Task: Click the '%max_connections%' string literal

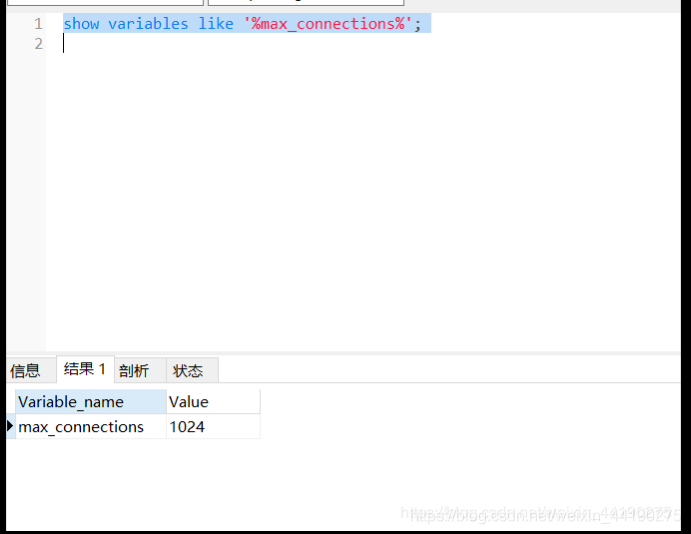Action: [x=328, y=24]
